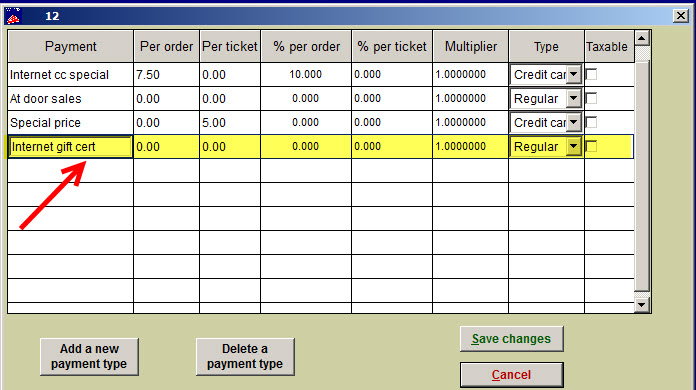Check Taxable for Special price row
This screenshot has width=696, height=390.
point(591,122)
